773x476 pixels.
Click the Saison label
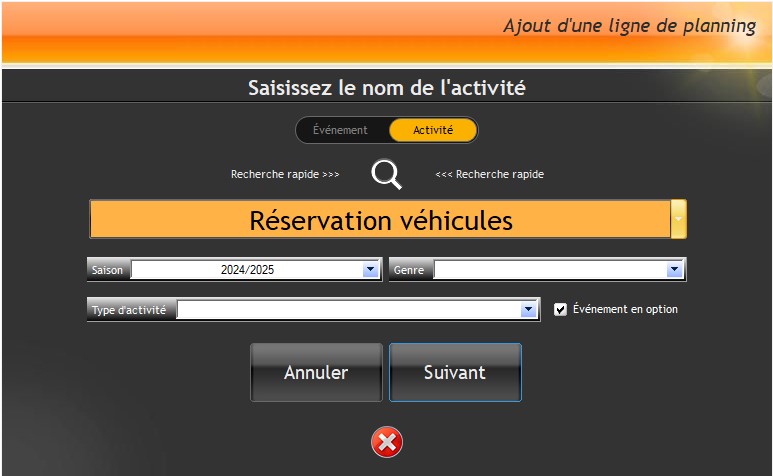[108, 270]
